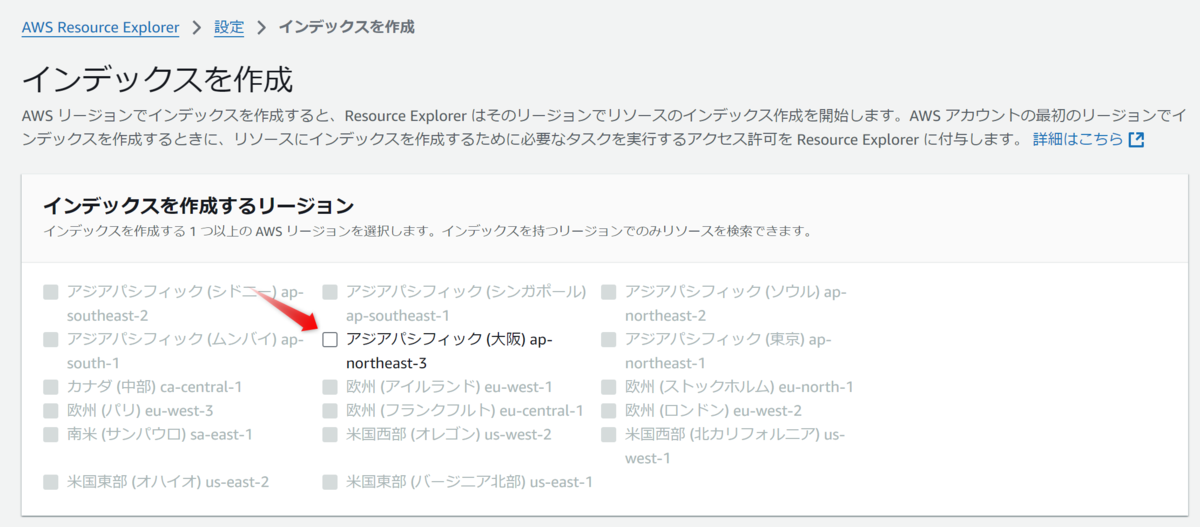Toggle the 欧州 (アイルランド) eu-west-1 checkbox
Image resolution: width=1200 pixels, height=527 pixels.
[330, 387]
